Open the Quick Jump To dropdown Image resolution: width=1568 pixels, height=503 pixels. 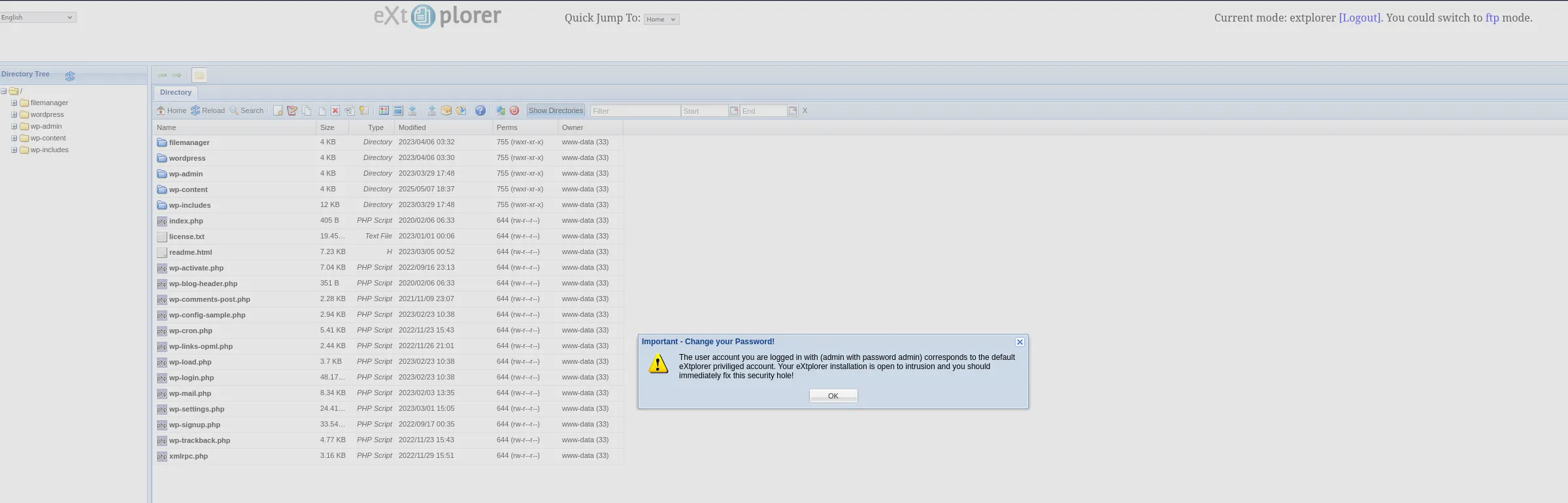click(x=661, y=20)
